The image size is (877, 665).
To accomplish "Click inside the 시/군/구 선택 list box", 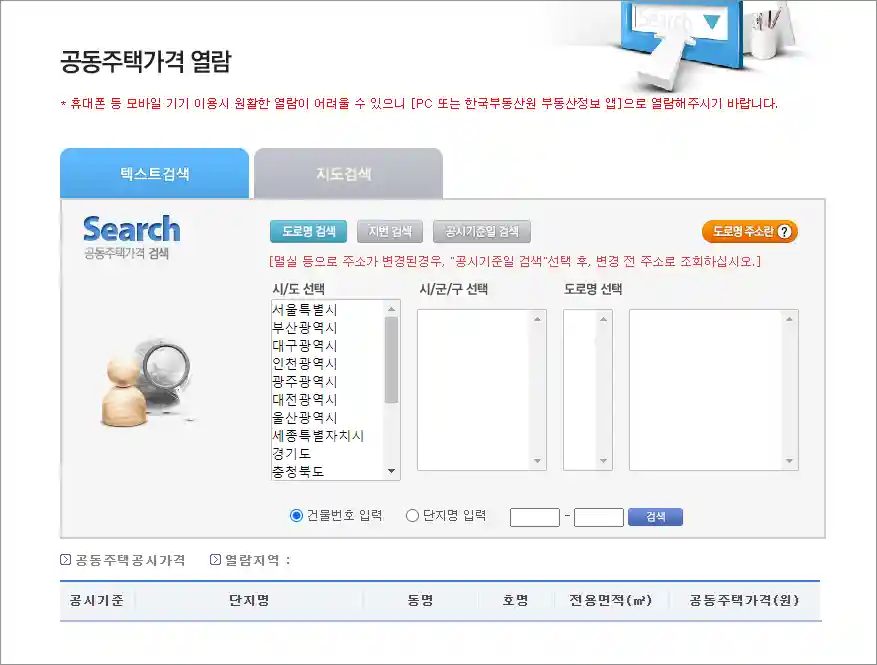I will (482, 390).
